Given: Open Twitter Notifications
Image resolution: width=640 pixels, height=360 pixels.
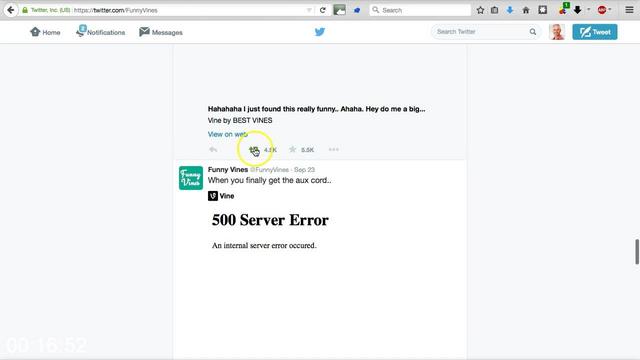Looking at the screenshot, I should click(x=100, y=32).
